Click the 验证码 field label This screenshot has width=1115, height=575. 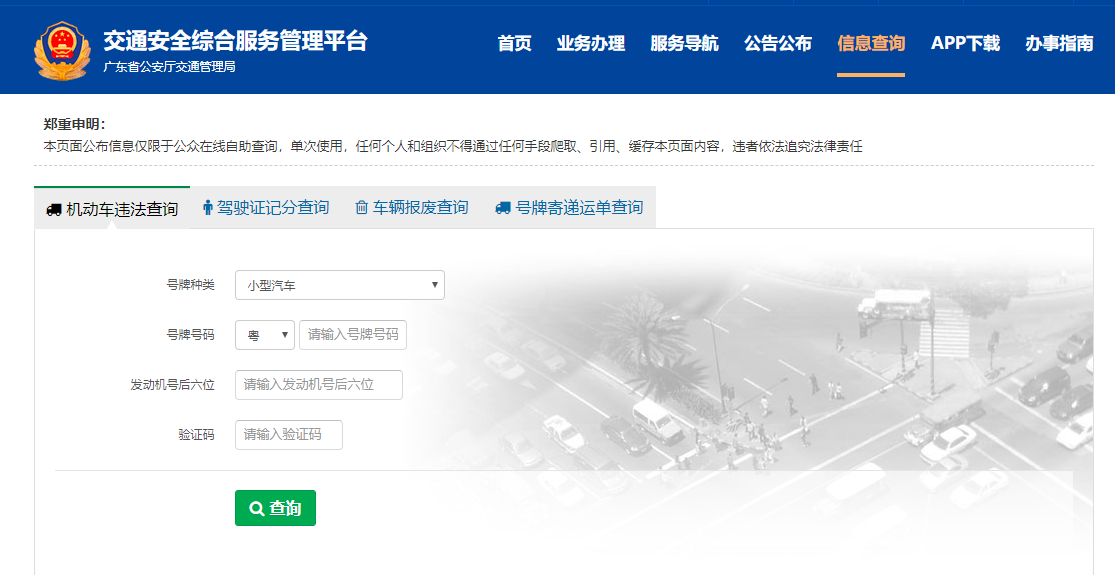pos(196,434)
